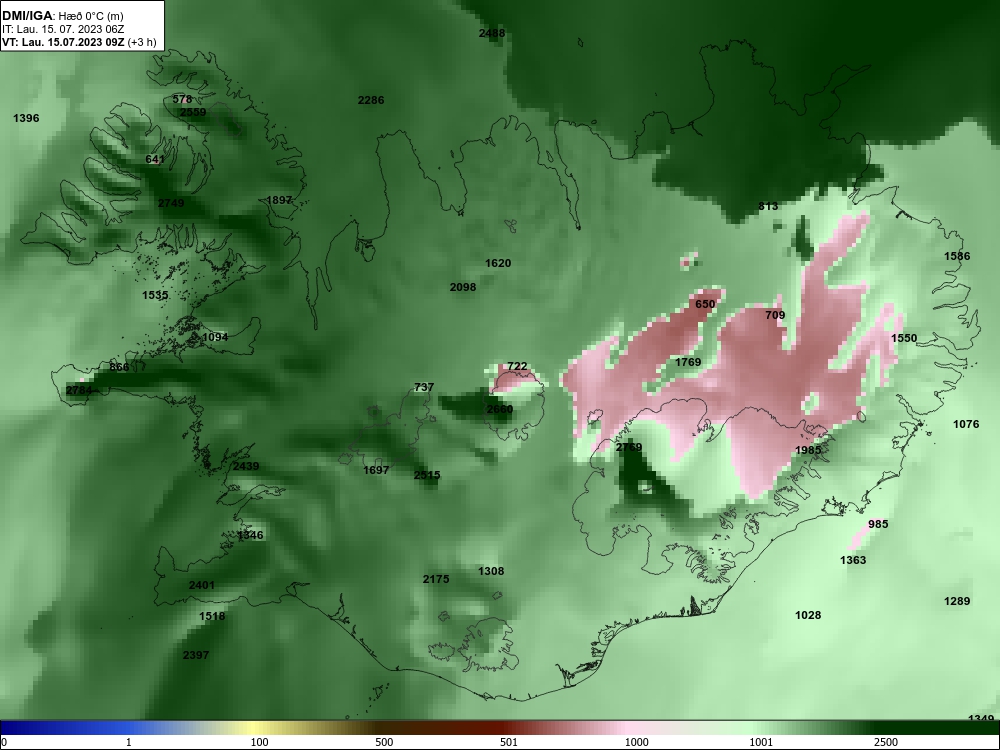Click the map value 1518
Image resolution: width=1000 pixels, height=750 pixels.
tap(212, 615)
